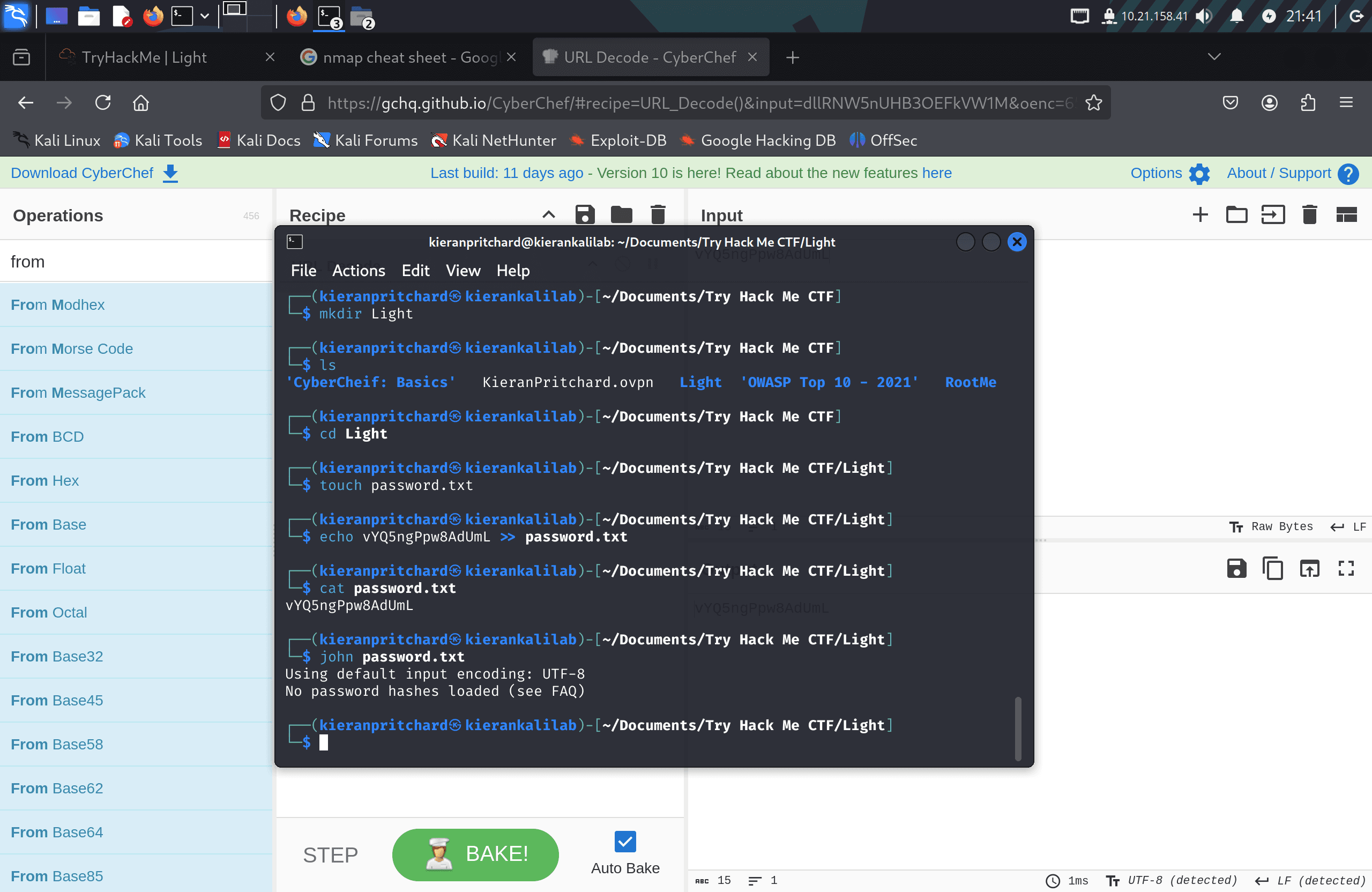
Task: Click the operations search field
Action: pos(136,261)
